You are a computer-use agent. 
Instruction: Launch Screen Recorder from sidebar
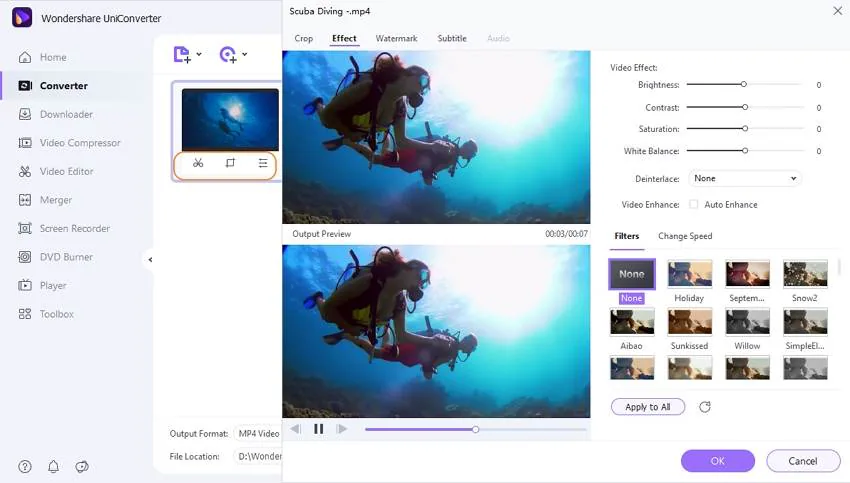pos(64,228)
